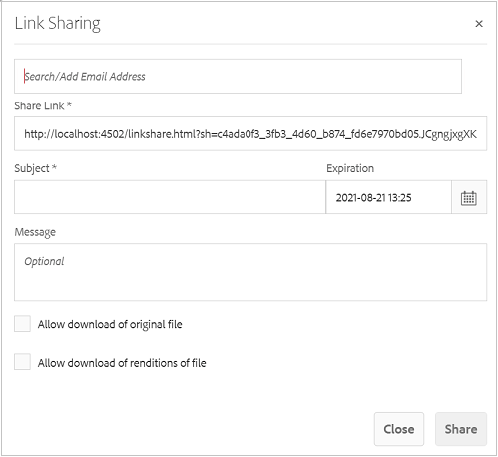
Task: Click the 'Share Link *' field label
Action: click(43, 106)
